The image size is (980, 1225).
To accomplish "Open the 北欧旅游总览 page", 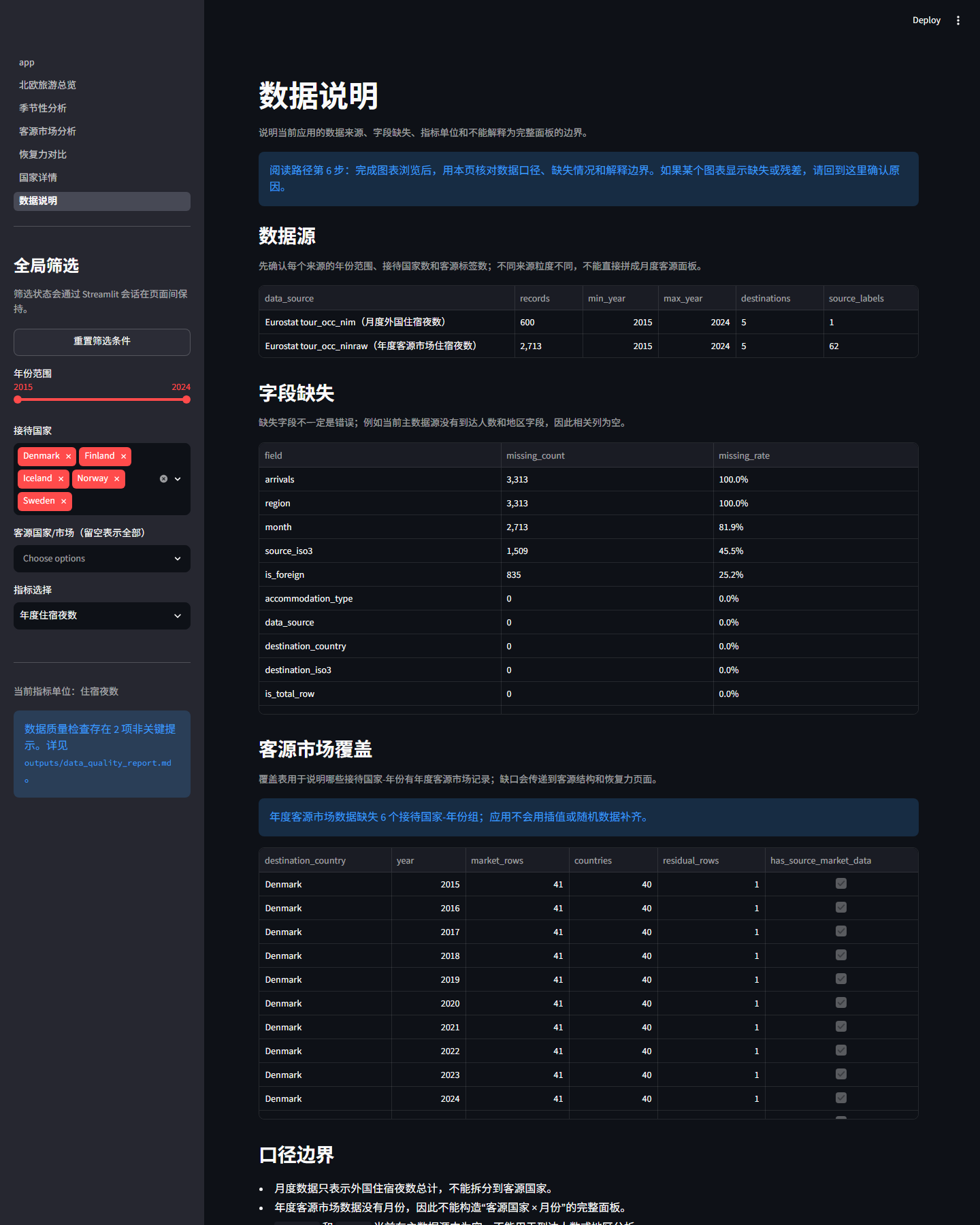I will (102, 85).
